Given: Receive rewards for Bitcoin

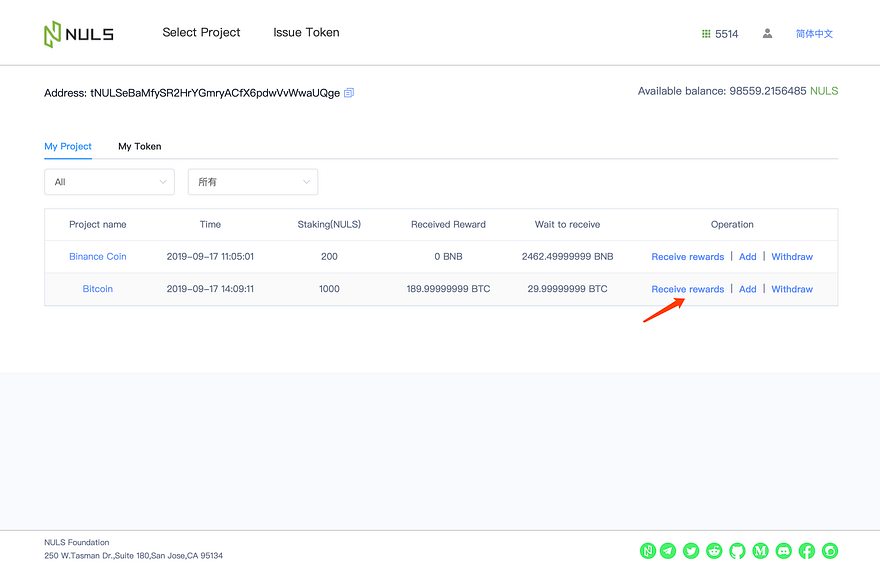Looking at the screenshot, I should pos(688,289).
